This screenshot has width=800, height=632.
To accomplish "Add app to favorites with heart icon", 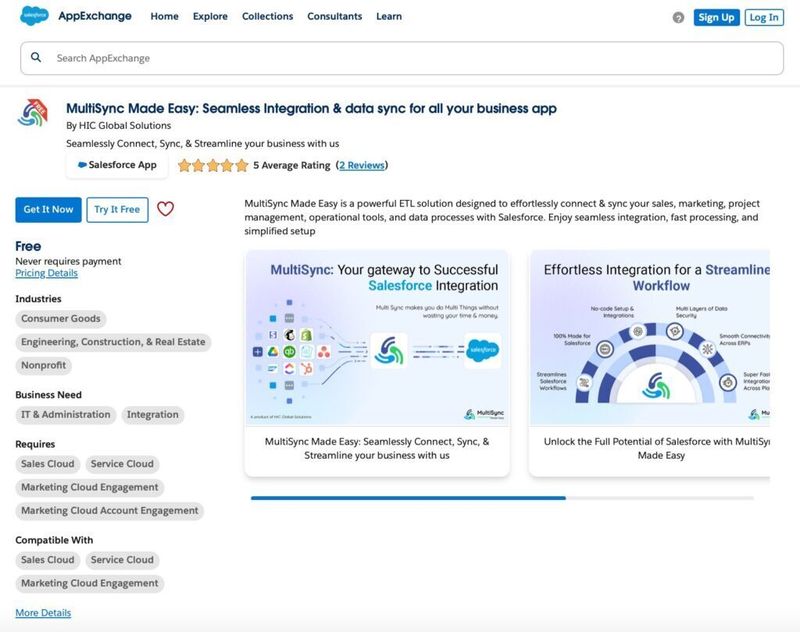I will (x=165, y=209).
